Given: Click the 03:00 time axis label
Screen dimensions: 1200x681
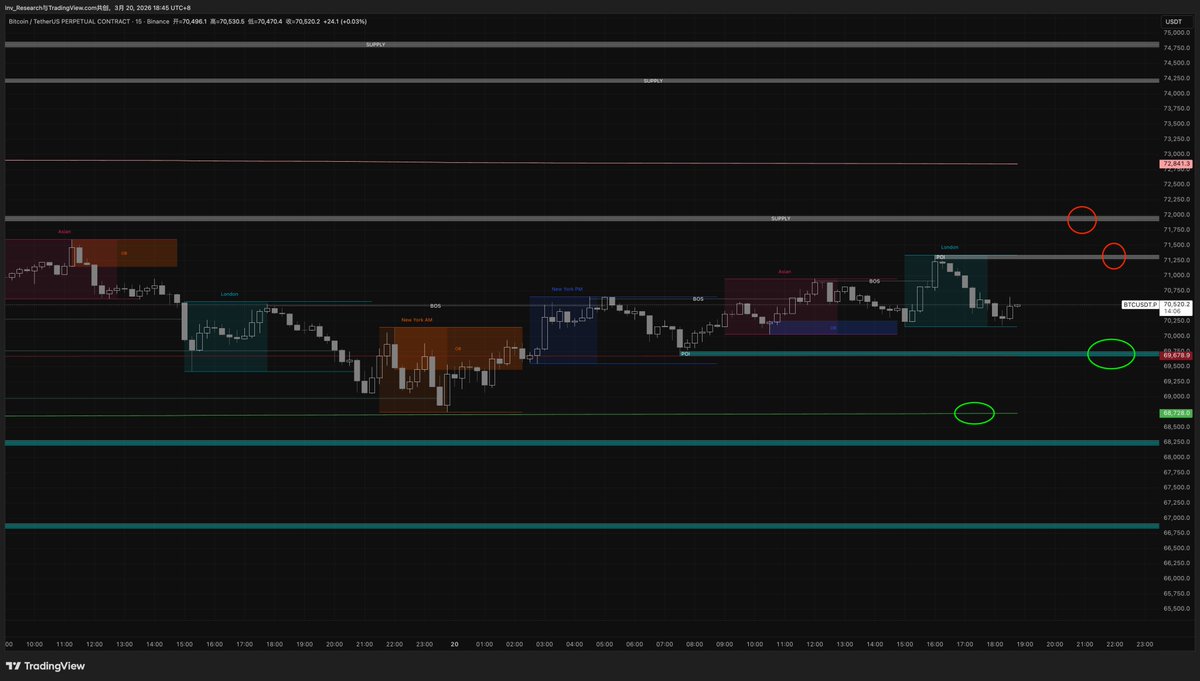Looking at the screenshot, I should click(x=545, y=645).
